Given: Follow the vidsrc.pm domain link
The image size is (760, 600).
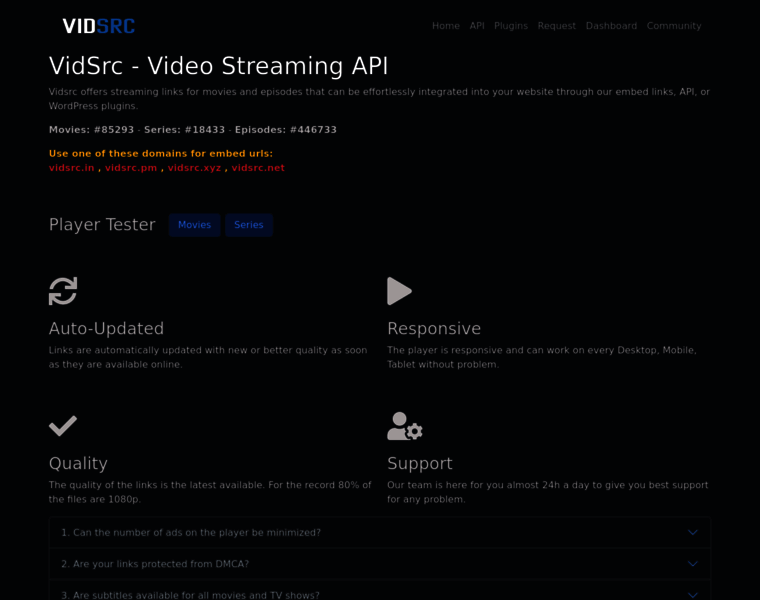Looking at the screenshot, I should (131, 168).
